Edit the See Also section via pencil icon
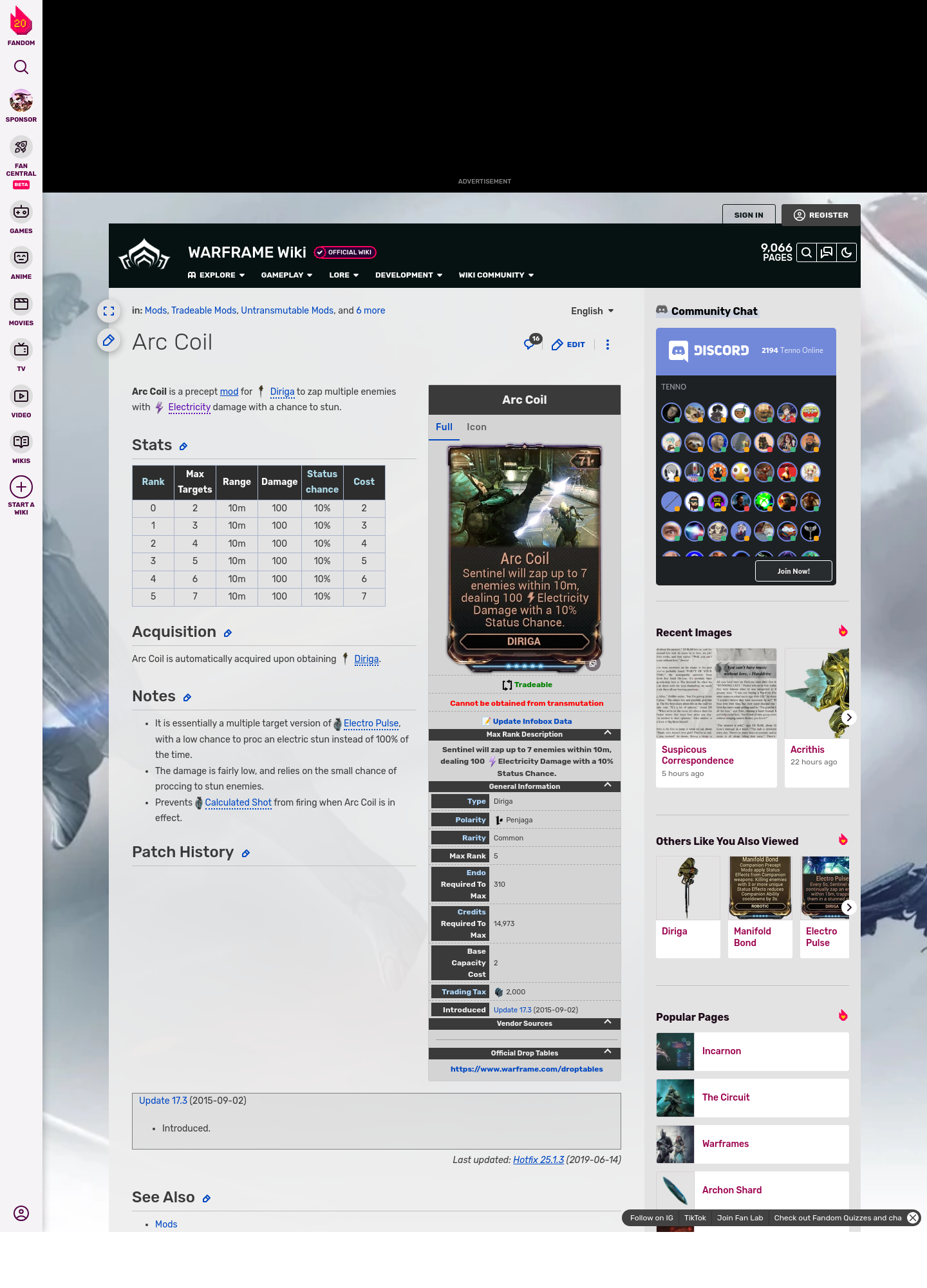 pos(207,1198)
